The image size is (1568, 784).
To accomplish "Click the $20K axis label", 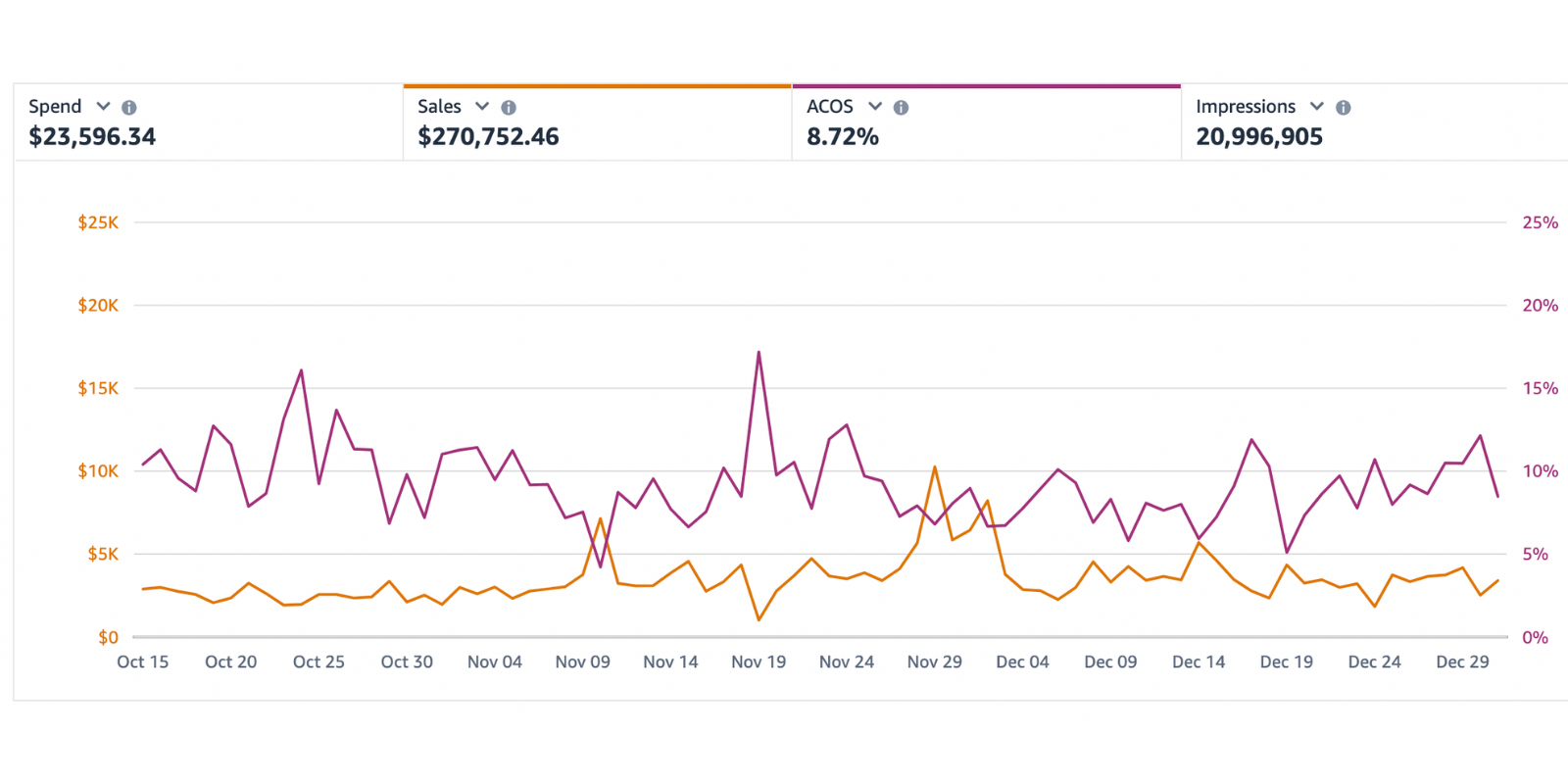I will [x=98, y=306].
